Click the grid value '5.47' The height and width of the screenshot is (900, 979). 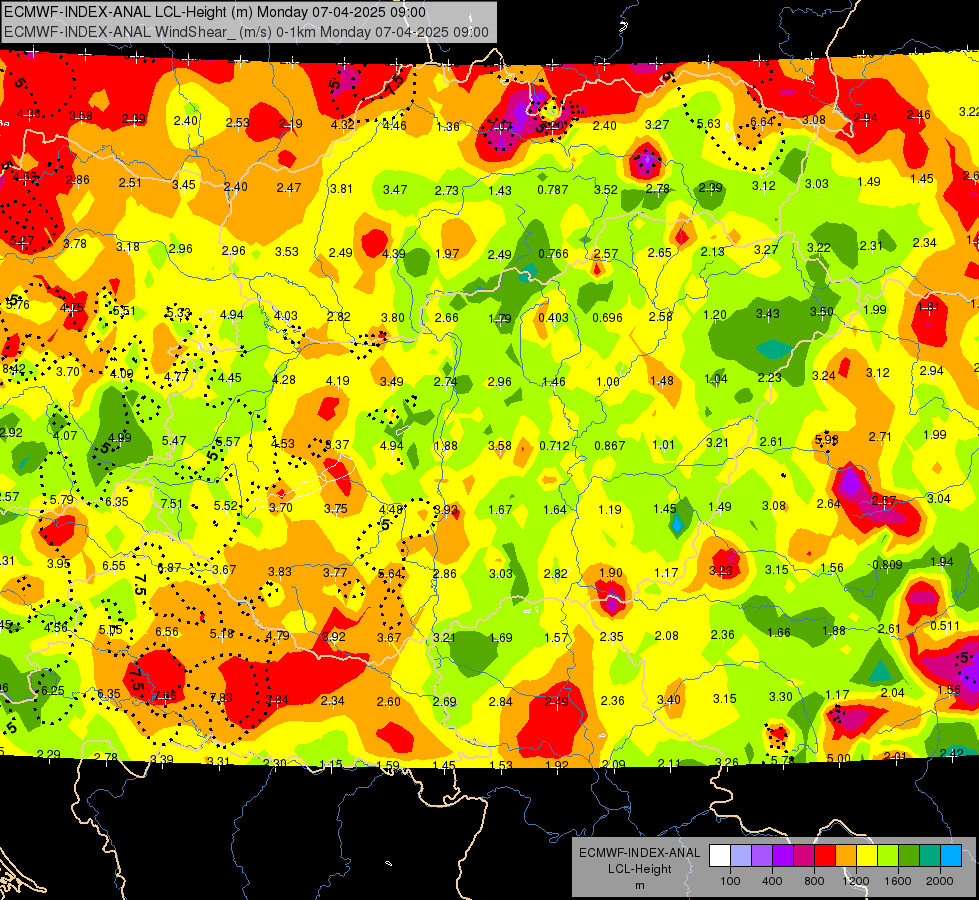pyautogui.click(x=174, y=440)
